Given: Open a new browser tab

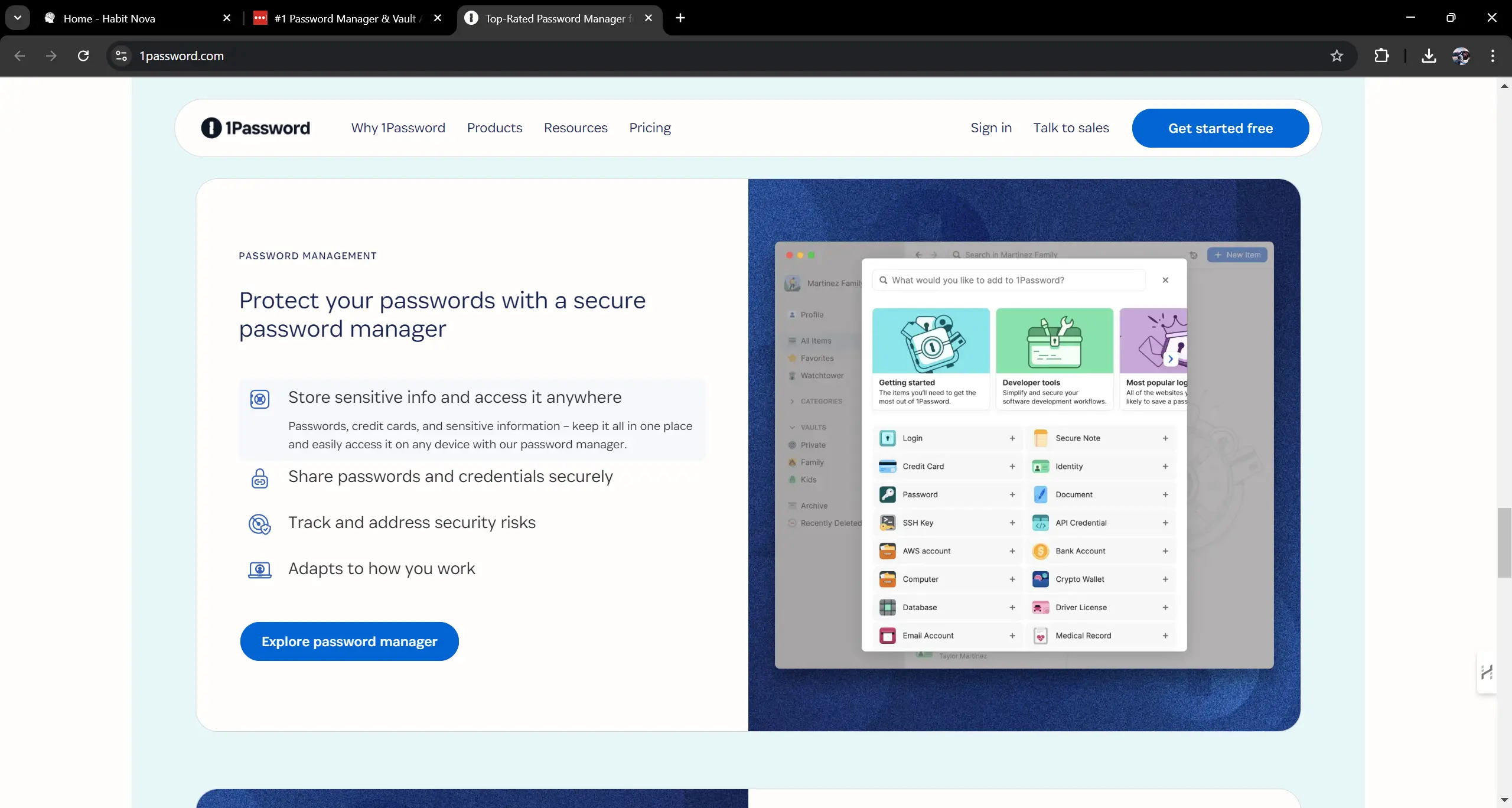Looking at the screenshot, I should pos(680,18).
